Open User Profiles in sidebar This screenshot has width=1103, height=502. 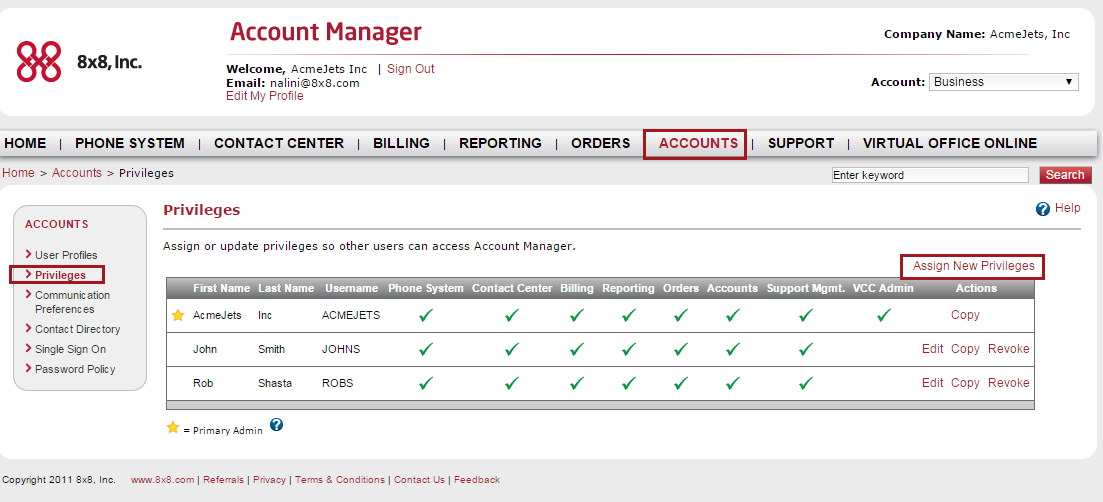click(66, 255)
